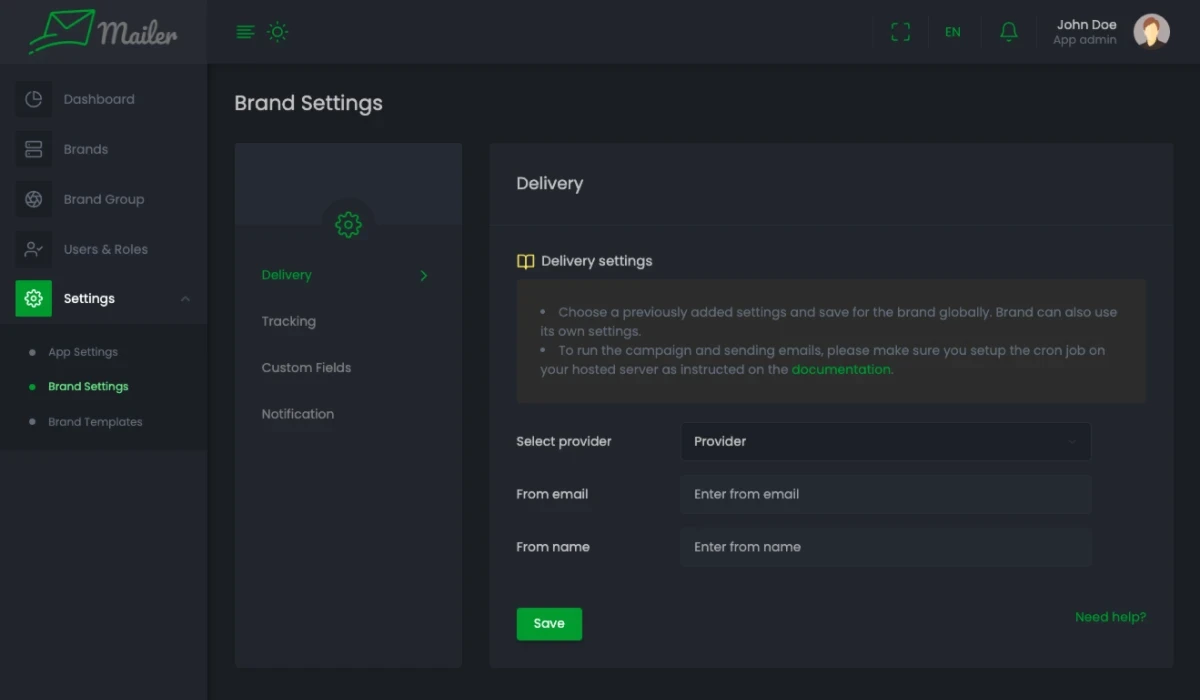The height and width of the screenshot is (700, 1200).
Task: Select the Notification settings tab
Action: (x=298, y=414)
